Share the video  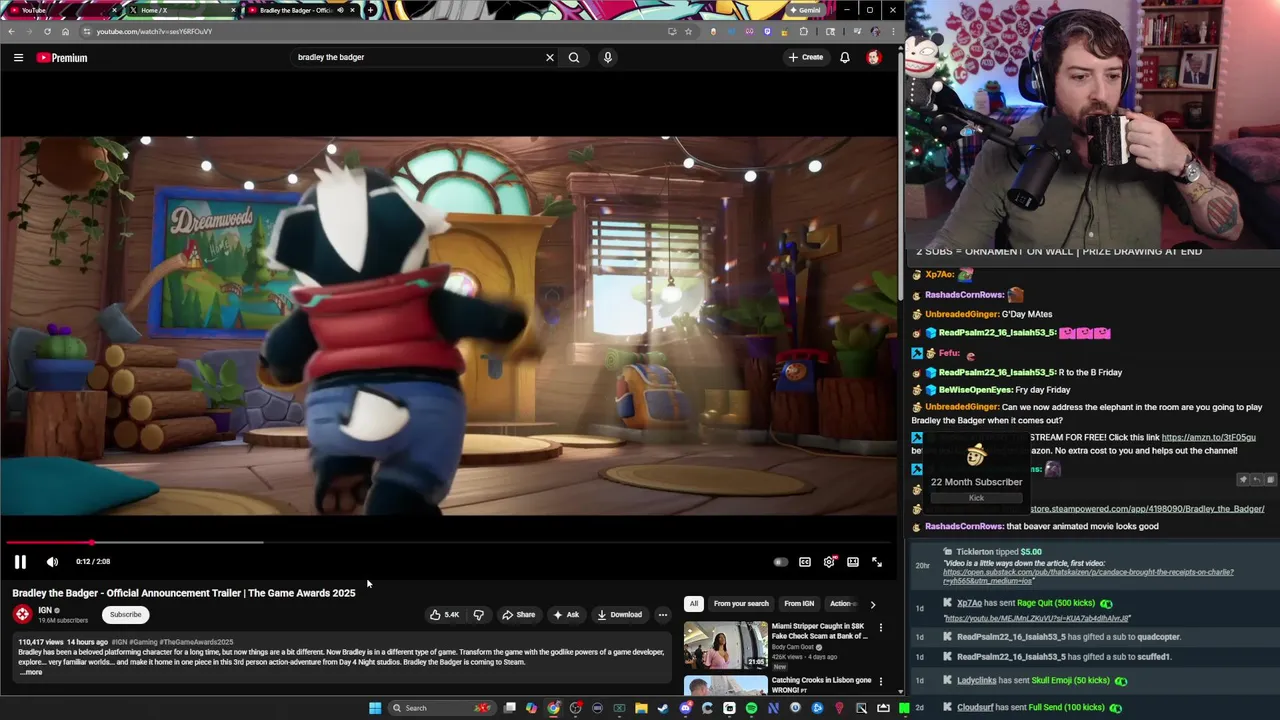(518, 615)
